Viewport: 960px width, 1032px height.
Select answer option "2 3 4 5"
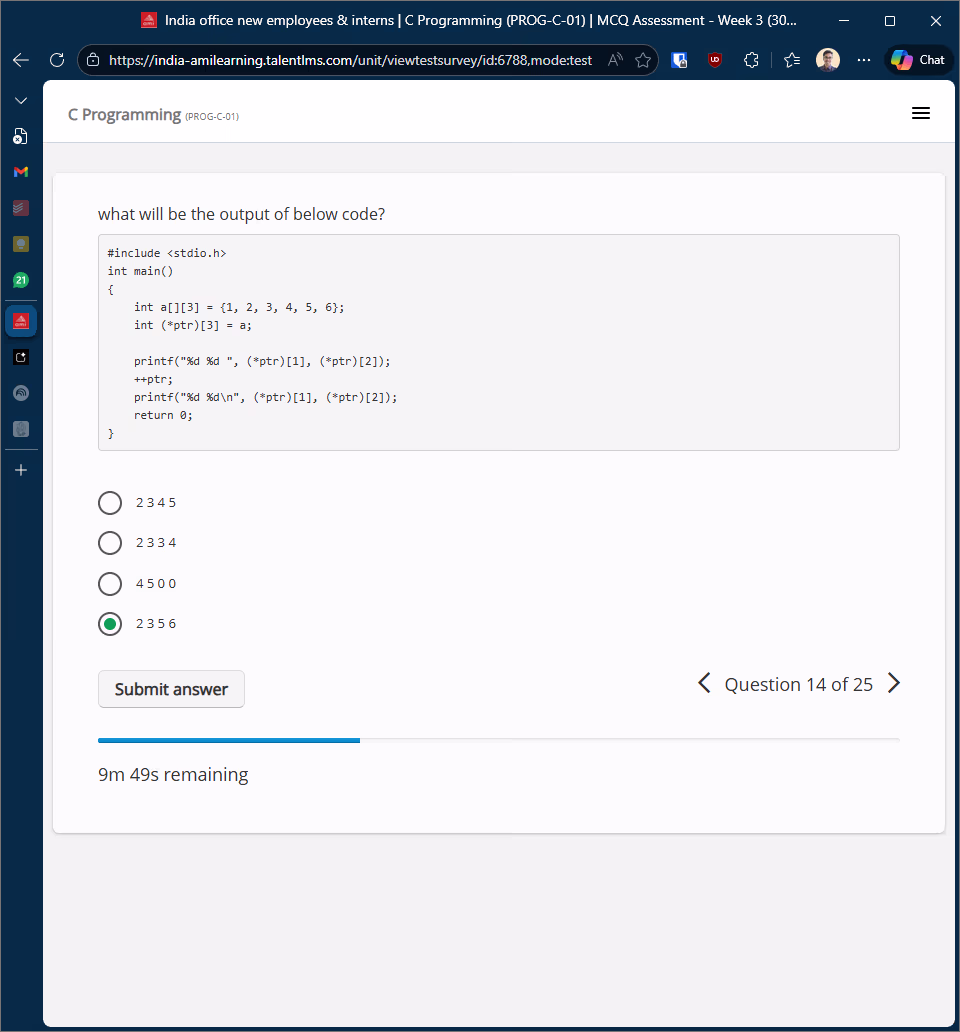pyautogui.click(x=110, y=503)
